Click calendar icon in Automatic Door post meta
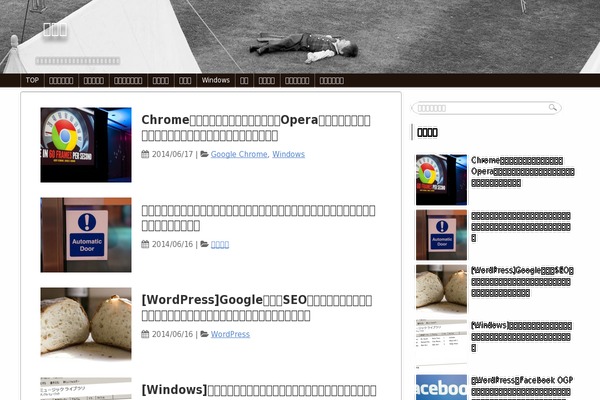The width and height of the screenshot is (600, 400). coord(145,244)
